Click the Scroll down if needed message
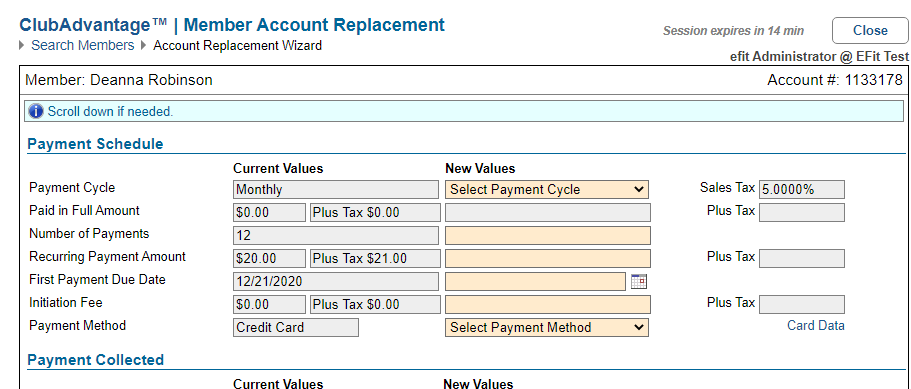 tap(110, 111)
